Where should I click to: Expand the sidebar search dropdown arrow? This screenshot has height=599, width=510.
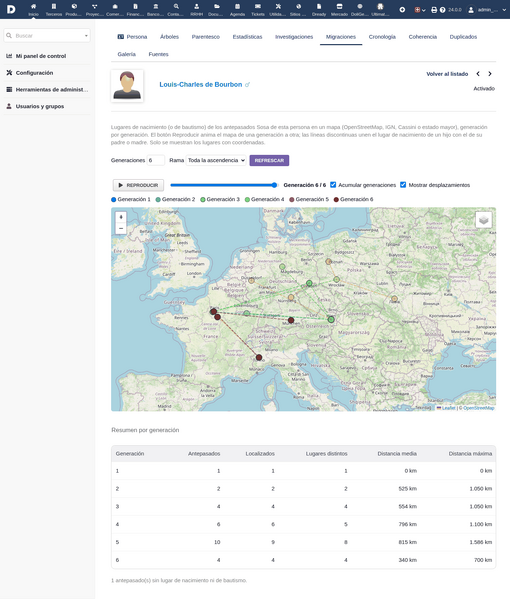(x=86, y=36)
